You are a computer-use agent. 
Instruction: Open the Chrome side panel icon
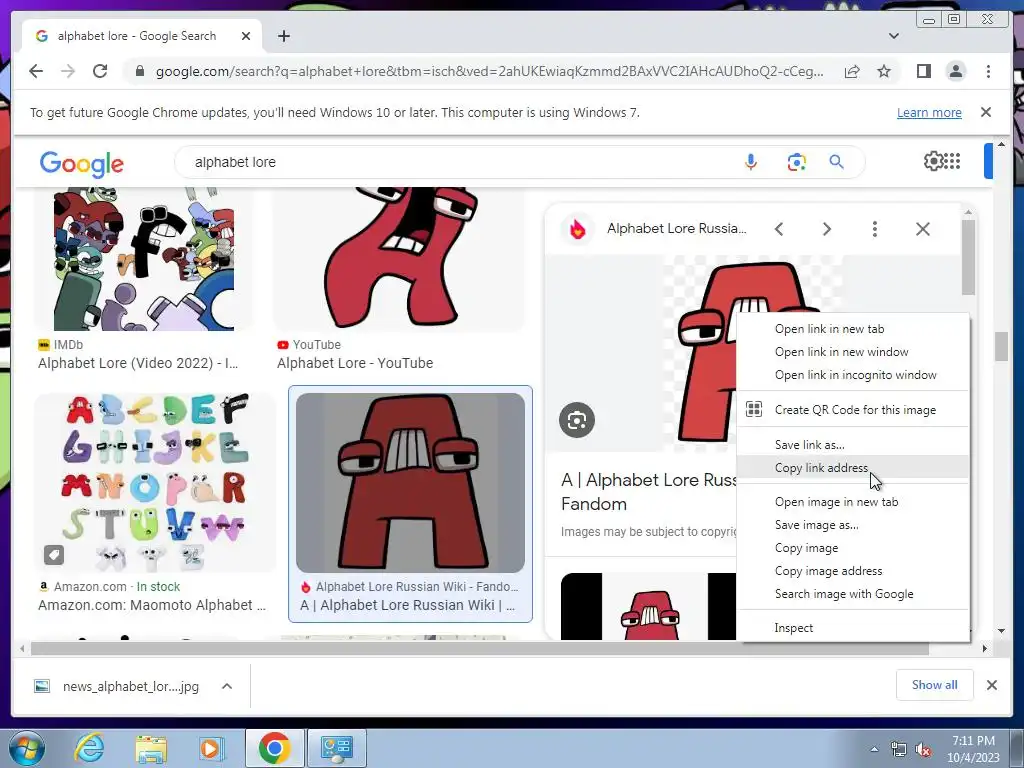[923, 71]
